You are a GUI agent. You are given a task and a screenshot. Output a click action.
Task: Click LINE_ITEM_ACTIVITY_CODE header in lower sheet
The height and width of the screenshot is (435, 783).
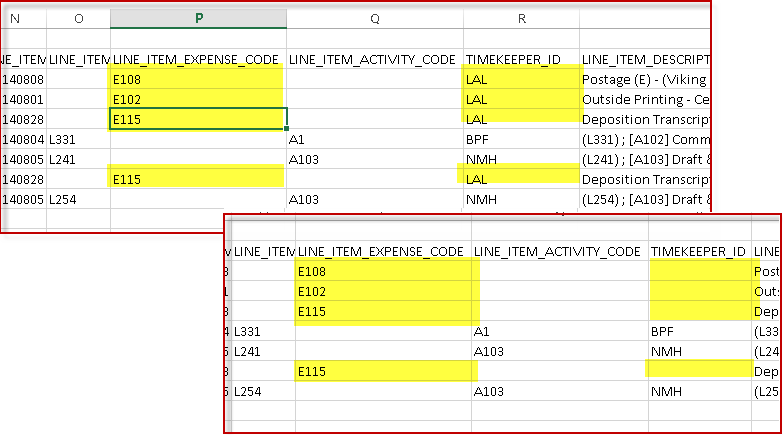(560, 251)
